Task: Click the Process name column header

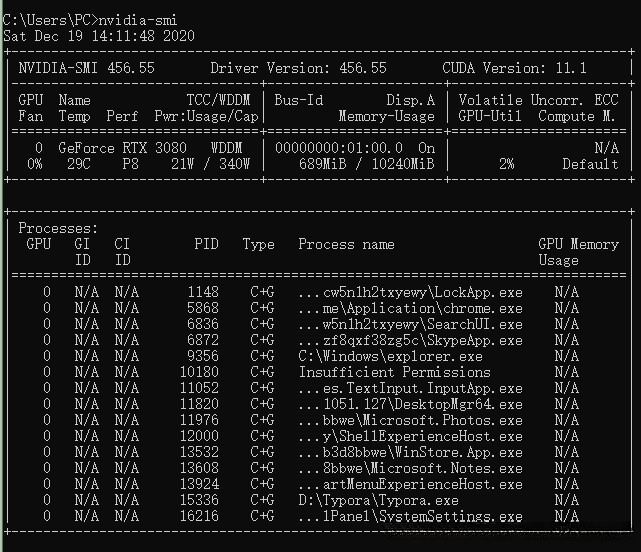Action: [x=346, y=244]
